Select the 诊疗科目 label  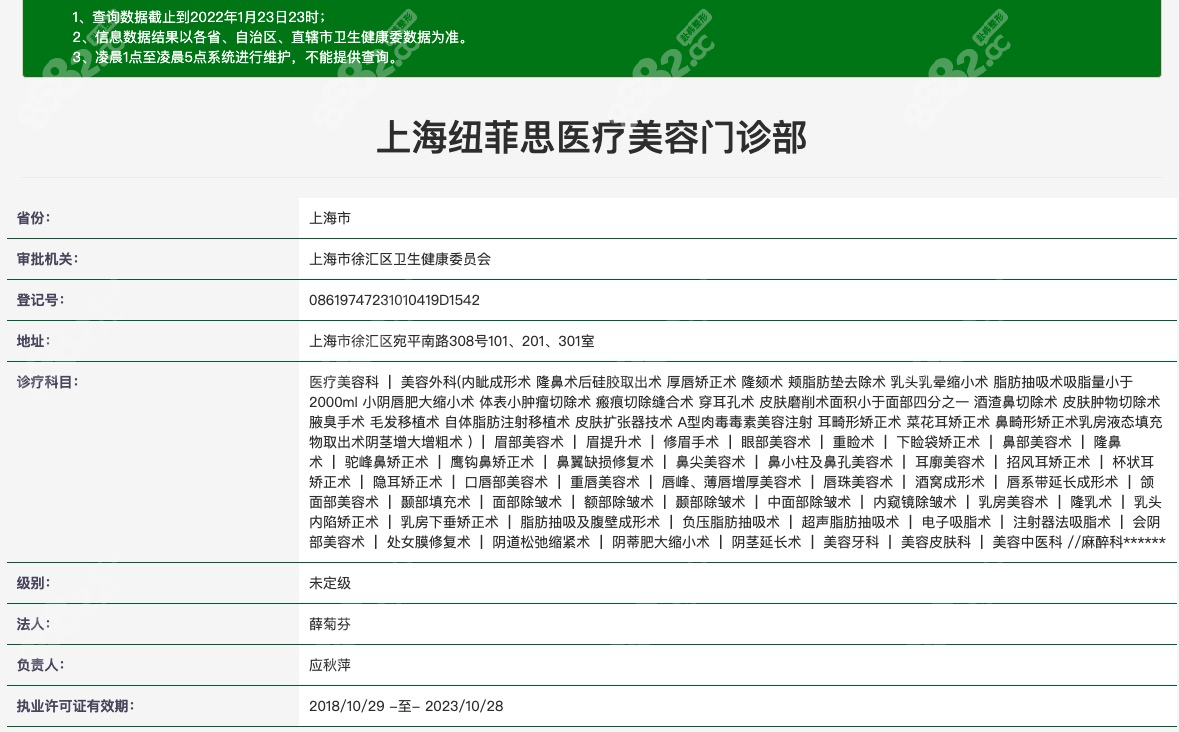(x=47, y=382)
